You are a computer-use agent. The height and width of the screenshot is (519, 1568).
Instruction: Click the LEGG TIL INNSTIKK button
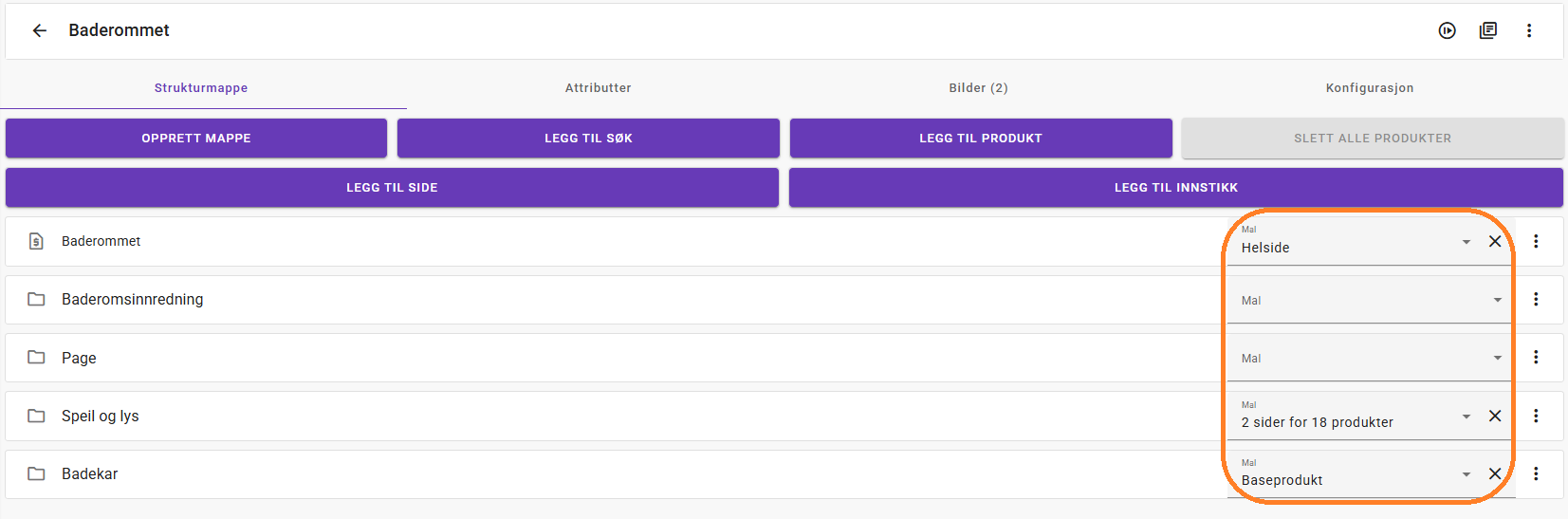click(1175, 188)
